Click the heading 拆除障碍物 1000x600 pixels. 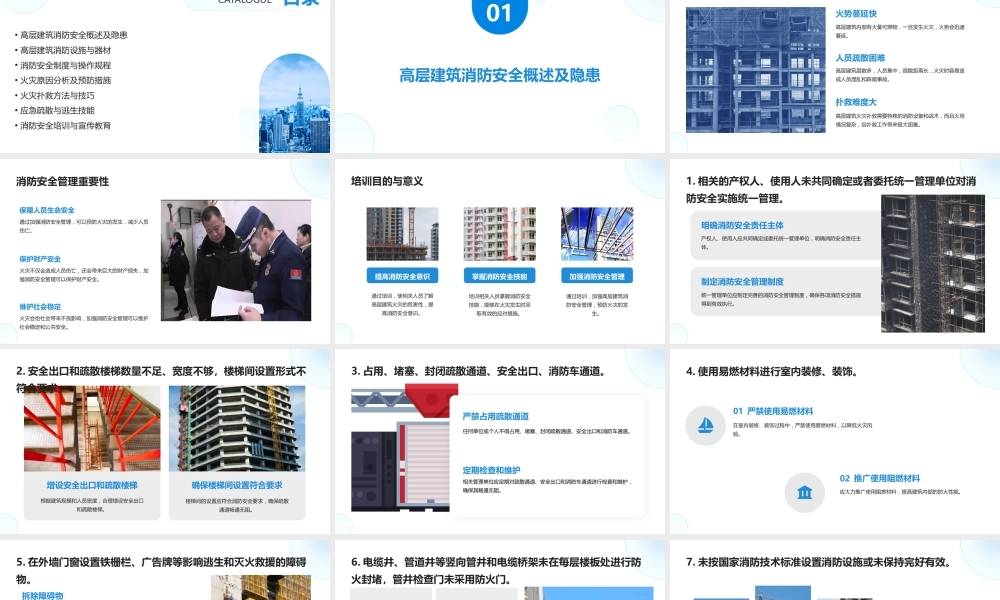coord(42,596)
